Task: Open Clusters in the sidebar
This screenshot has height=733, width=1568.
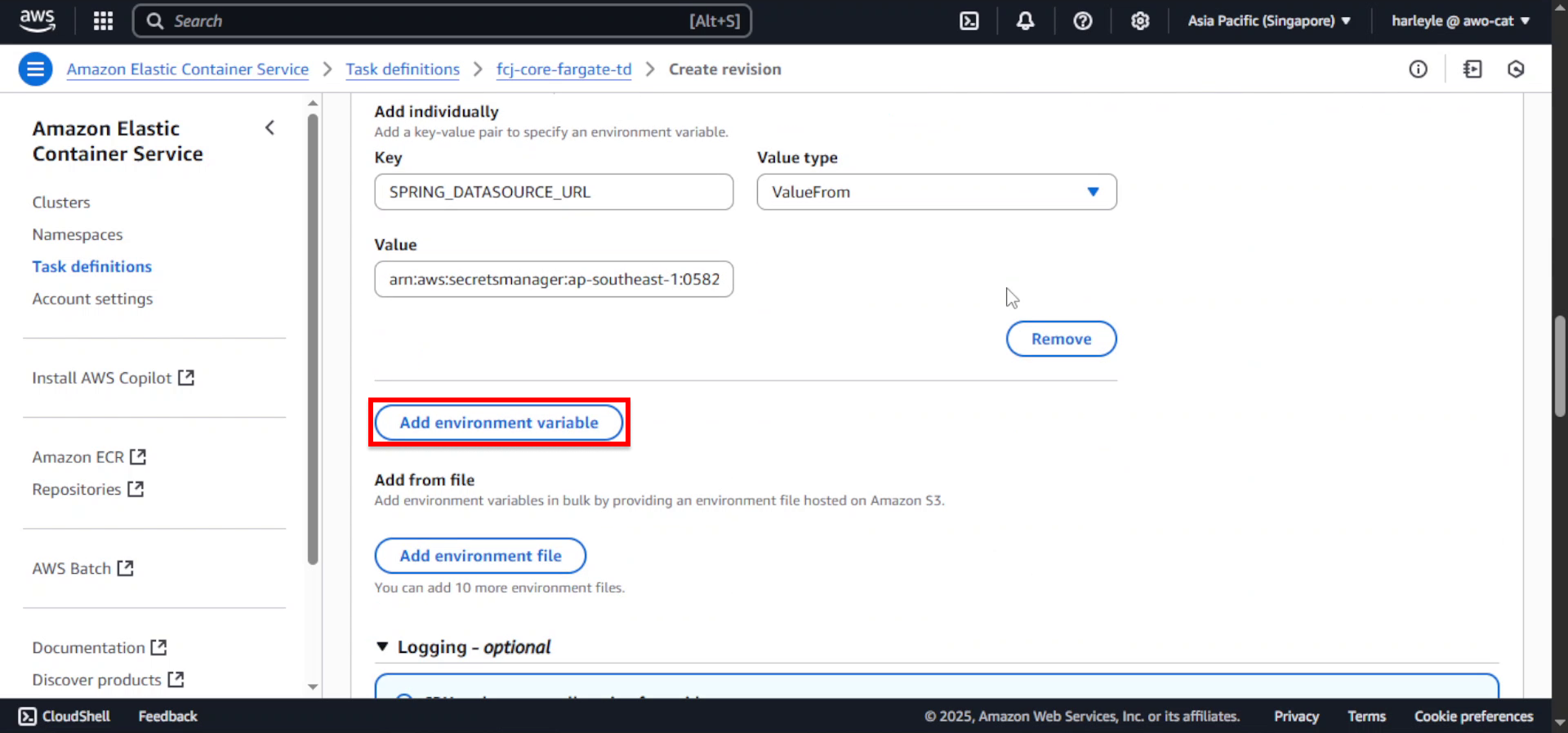Action: click(61, 202)
